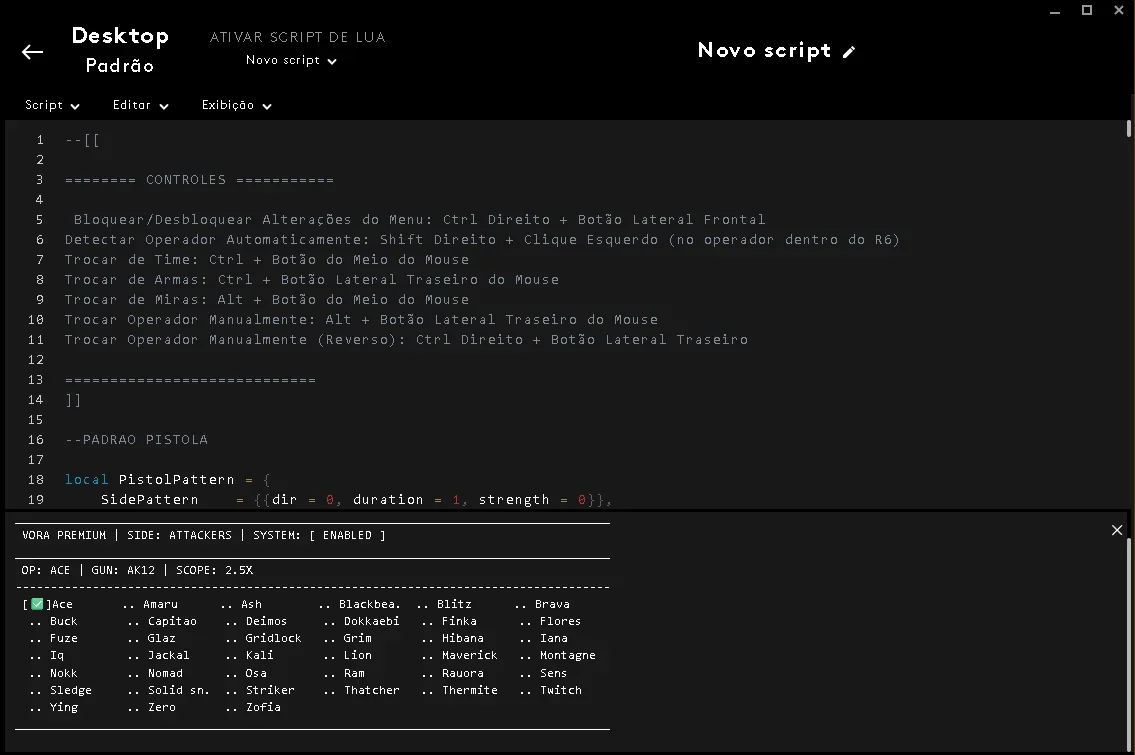Click SIDE: ATTACKERS in console
Viewport: 1135px width, 755px height.
[x=180, y=535]
